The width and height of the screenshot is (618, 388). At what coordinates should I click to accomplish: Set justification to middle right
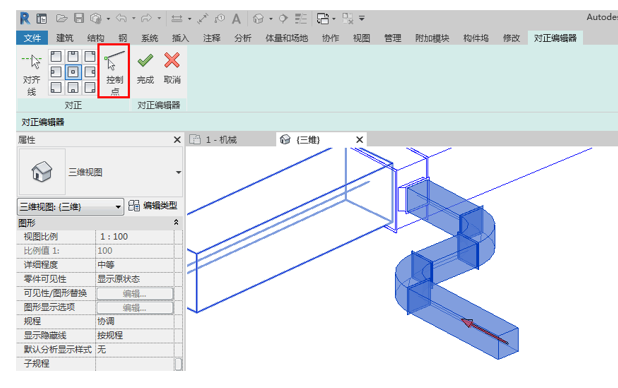(90, 72)
